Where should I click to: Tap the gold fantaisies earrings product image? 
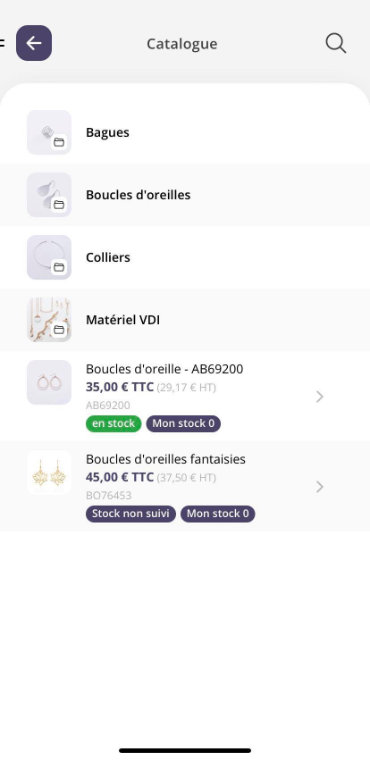pos(49,473)
